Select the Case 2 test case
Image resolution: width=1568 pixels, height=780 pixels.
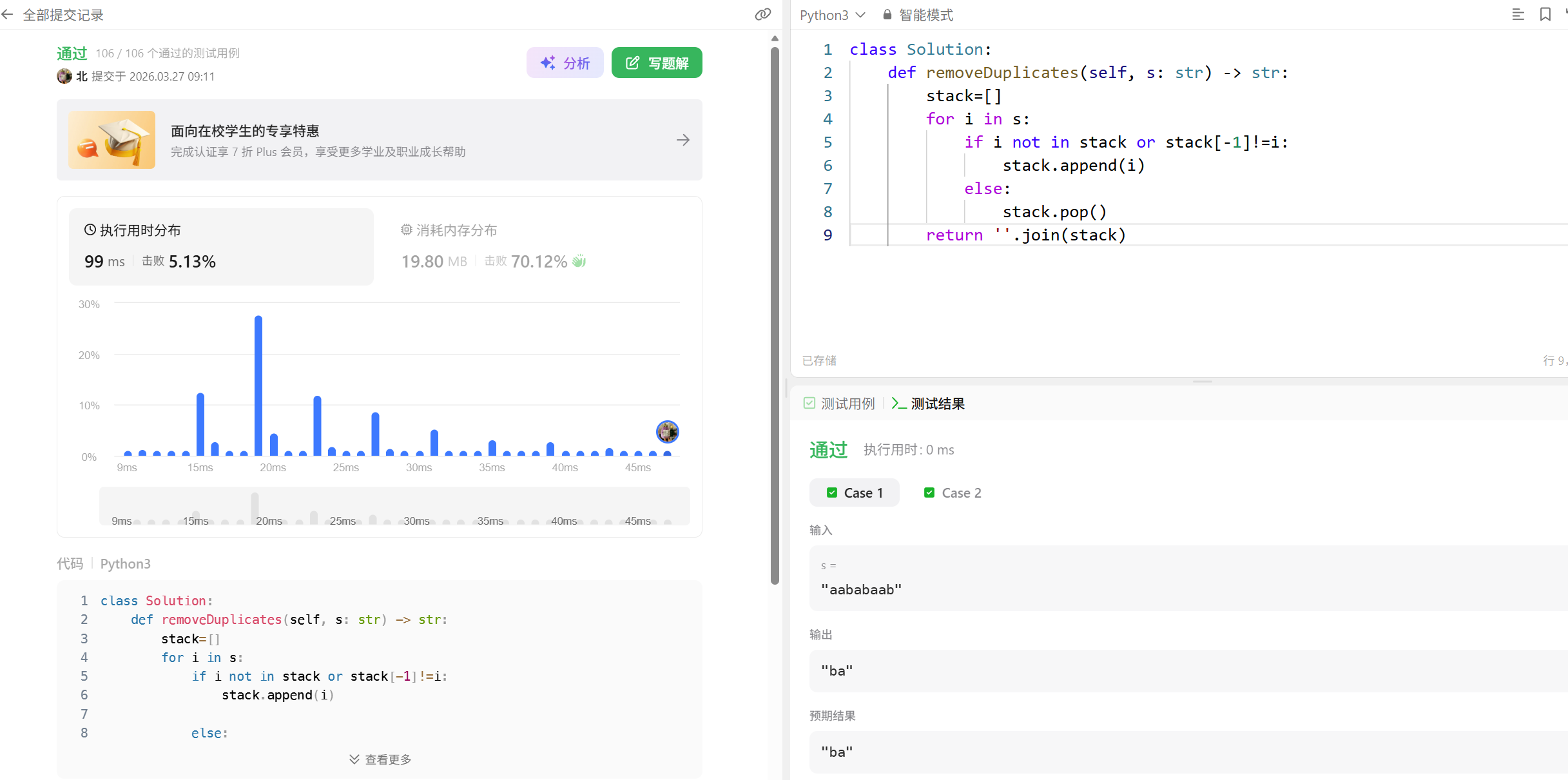coord(953,492)
